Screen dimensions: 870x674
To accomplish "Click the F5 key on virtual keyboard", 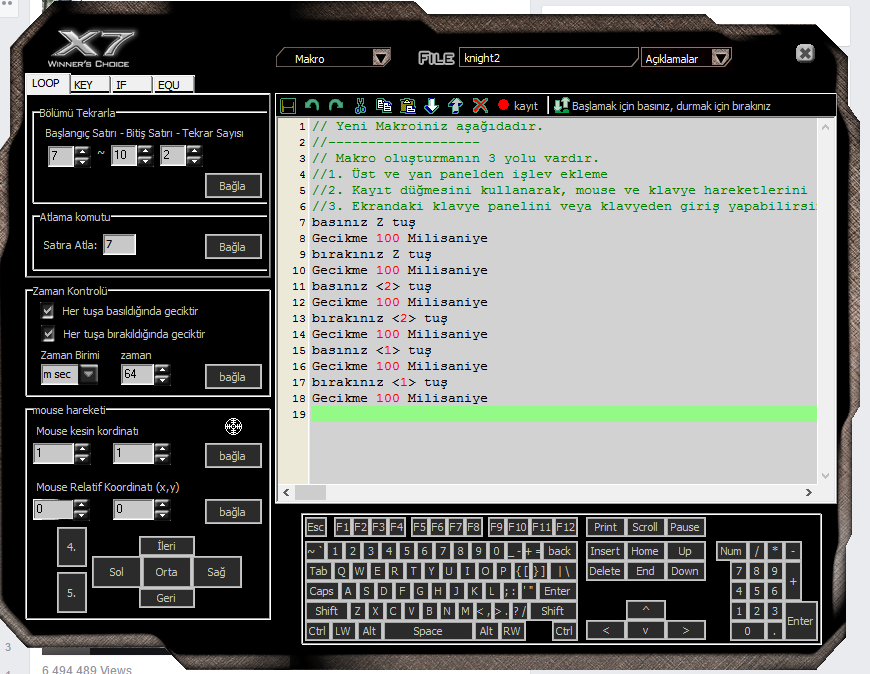I will point(419,526).
